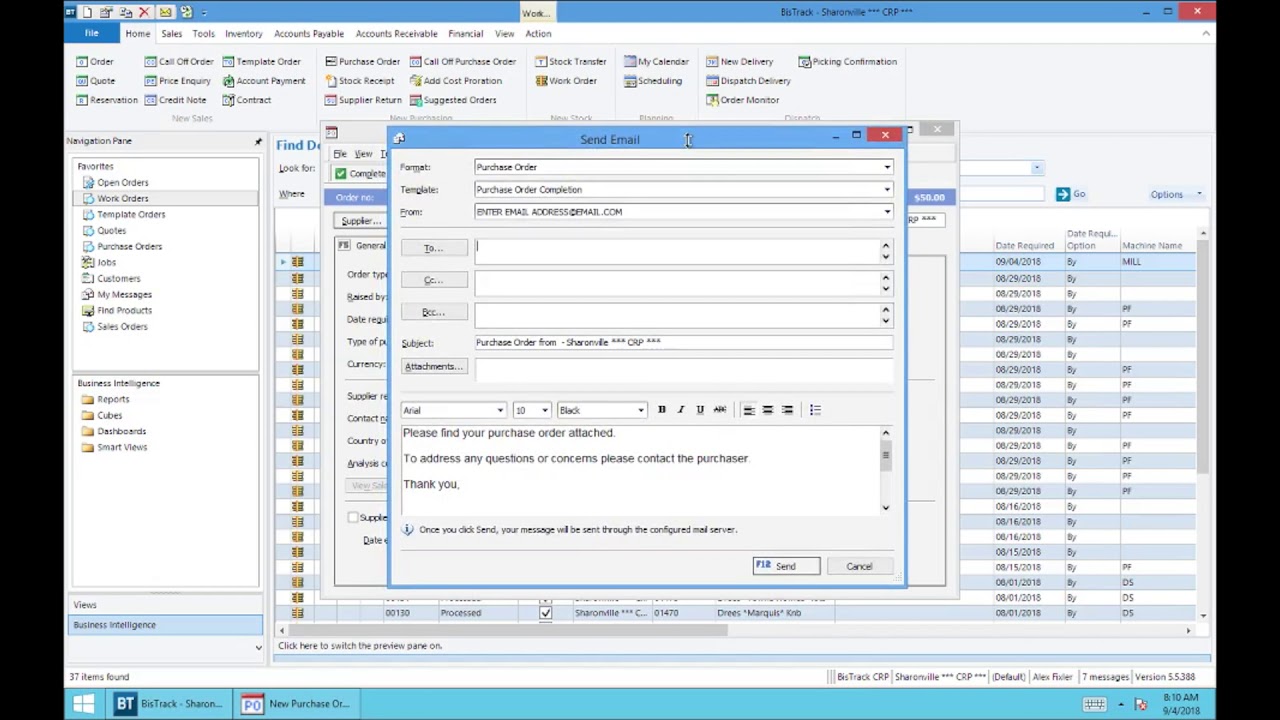Toggle the checkbox in the 00130 row

click(x=545, y=612)
